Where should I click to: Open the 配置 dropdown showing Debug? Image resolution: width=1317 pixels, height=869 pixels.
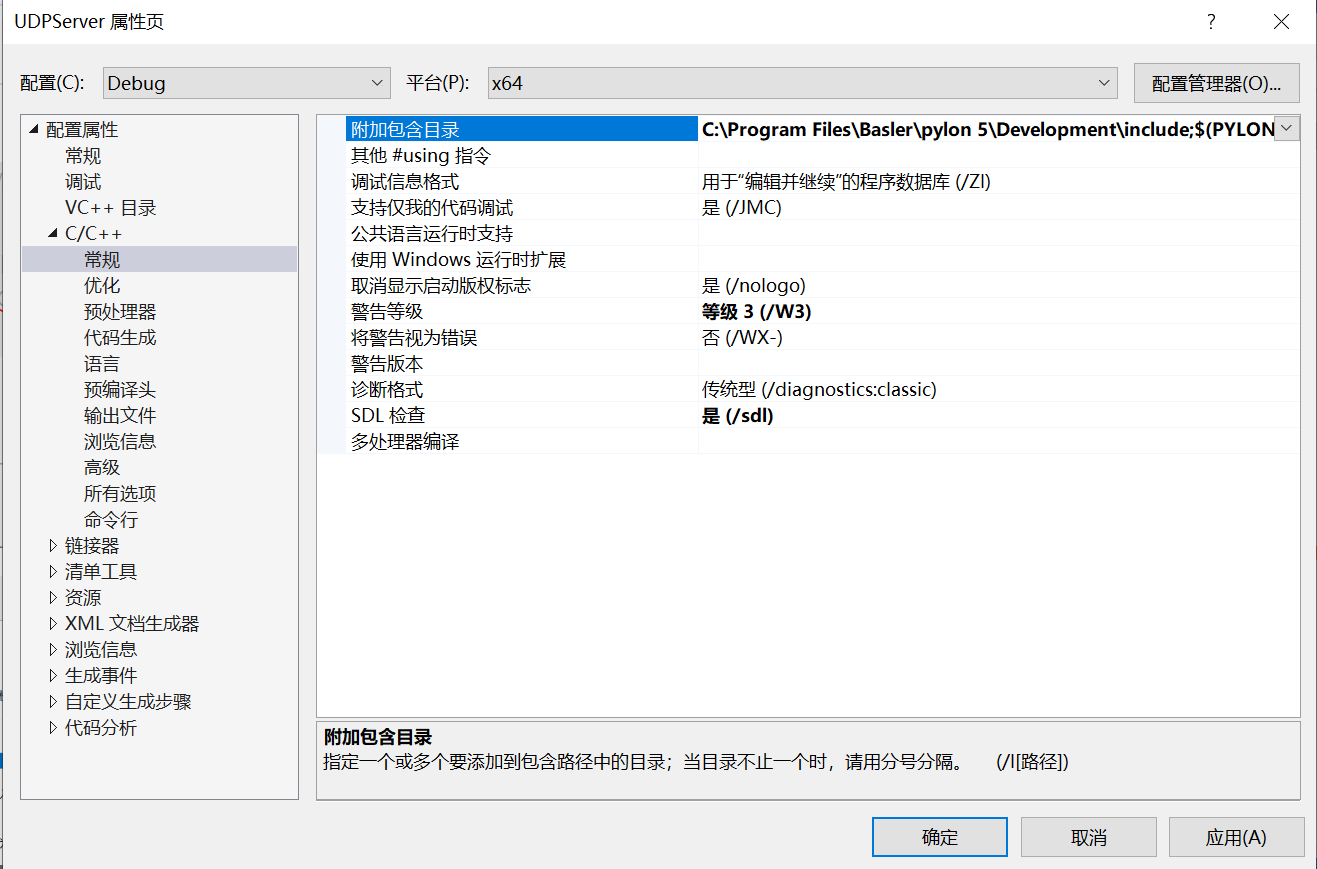click(x=376, y=83)
